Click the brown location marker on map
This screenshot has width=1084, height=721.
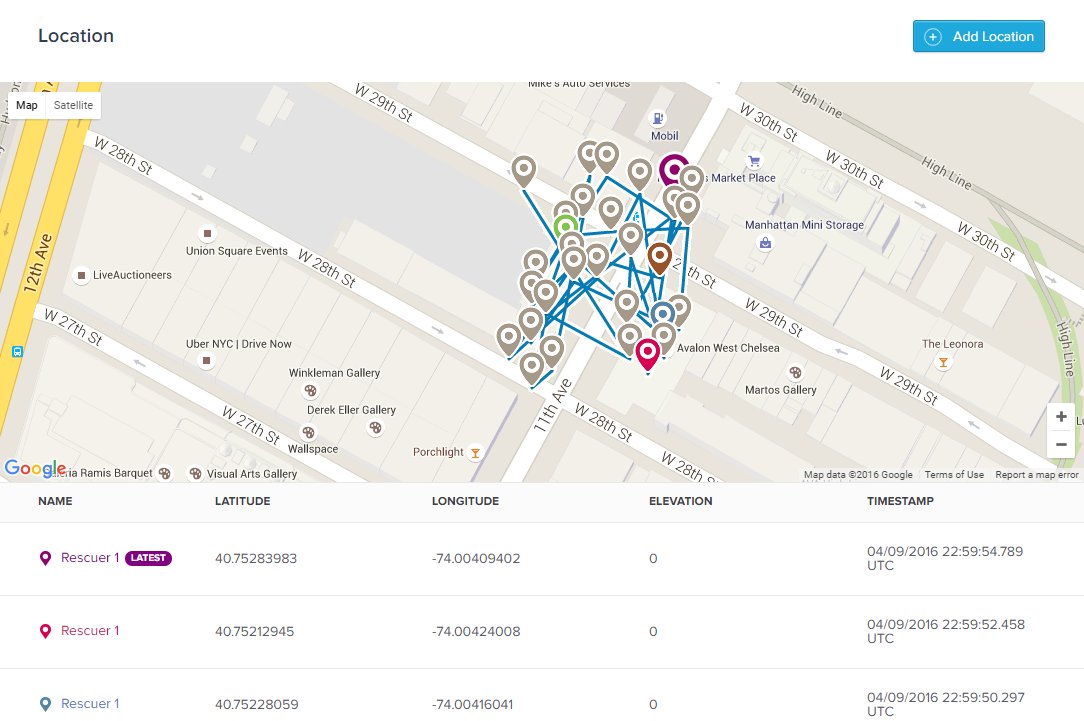pos(660,258)
